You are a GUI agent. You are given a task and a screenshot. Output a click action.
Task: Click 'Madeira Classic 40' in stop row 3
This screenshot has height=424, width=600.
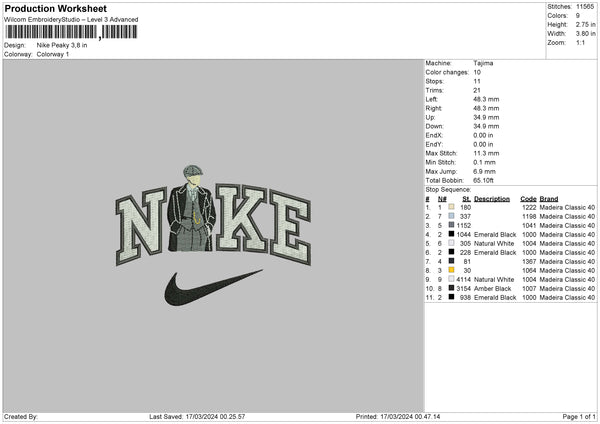pyautogui.click(x=567, y=226)
